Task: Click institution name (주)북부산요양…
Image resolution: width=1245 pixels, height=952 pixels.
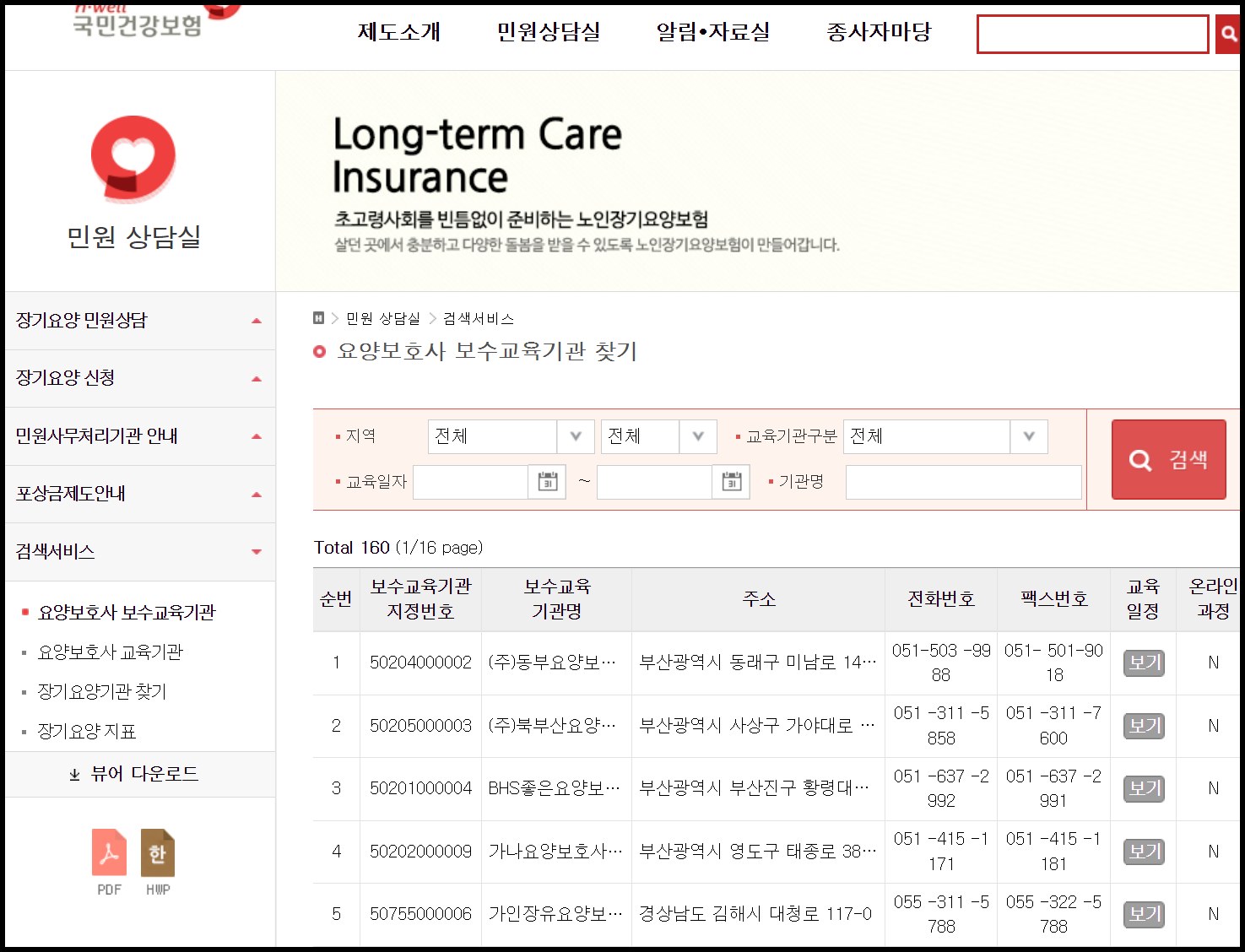Action: pos(552,726)
